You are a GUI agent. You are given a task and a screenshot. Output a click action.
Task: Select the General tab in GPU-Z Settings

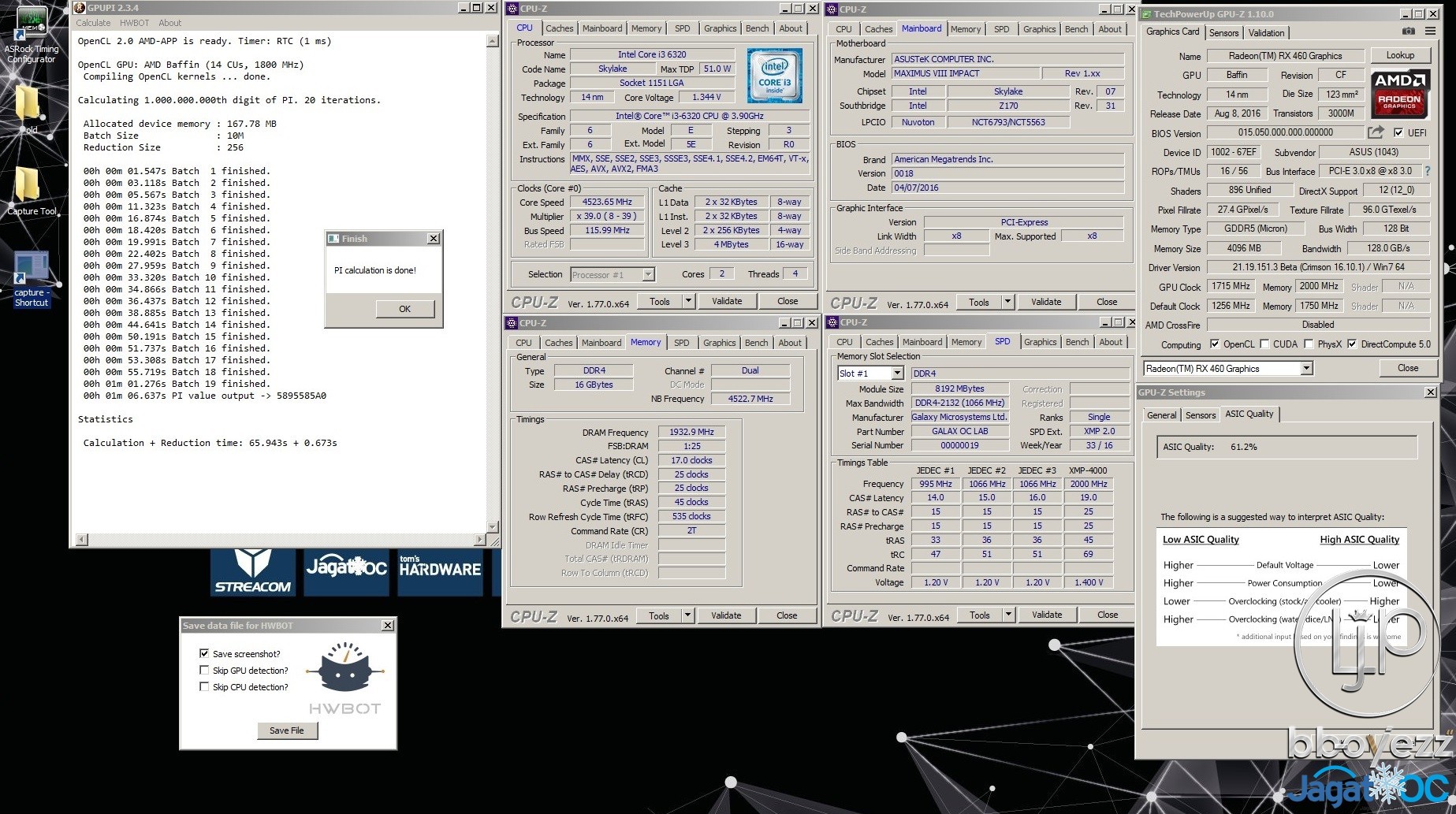coord(1161,415)
